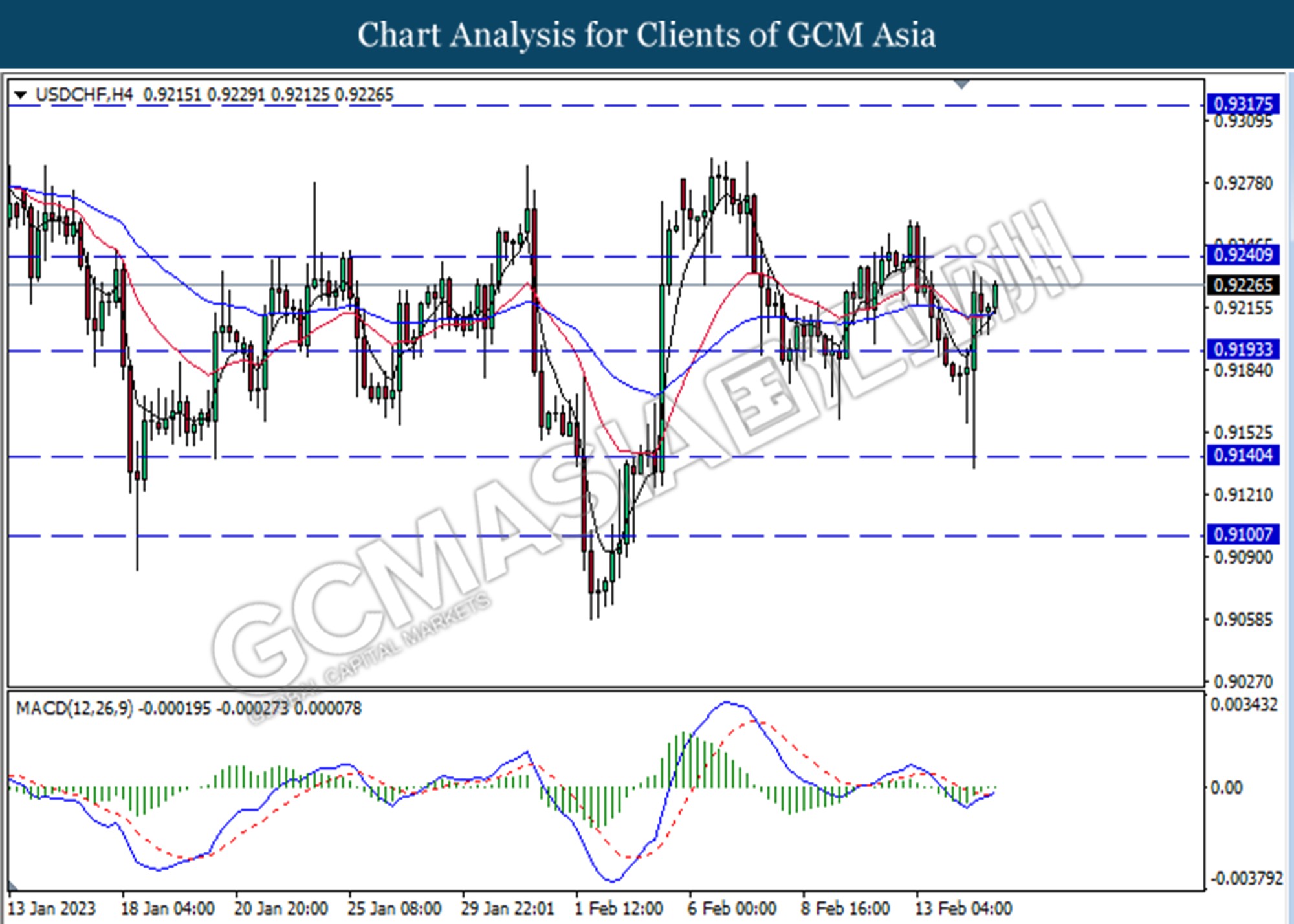Click the 29 Jan 22:01 time axis label

click(507, 908)
